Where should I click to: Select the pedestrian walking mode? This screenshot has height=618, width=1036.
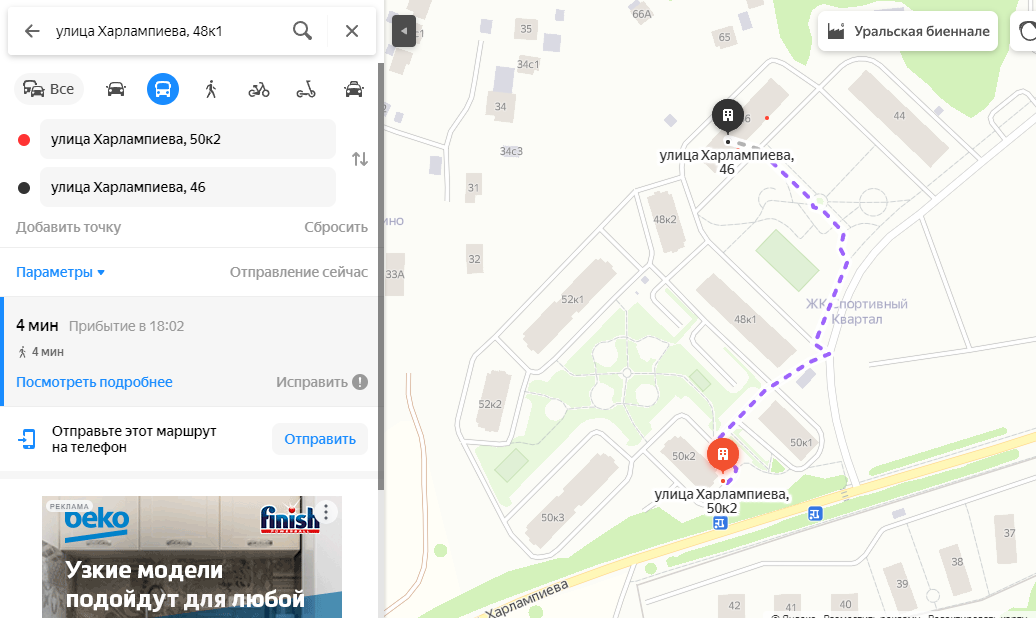(211, 89)
